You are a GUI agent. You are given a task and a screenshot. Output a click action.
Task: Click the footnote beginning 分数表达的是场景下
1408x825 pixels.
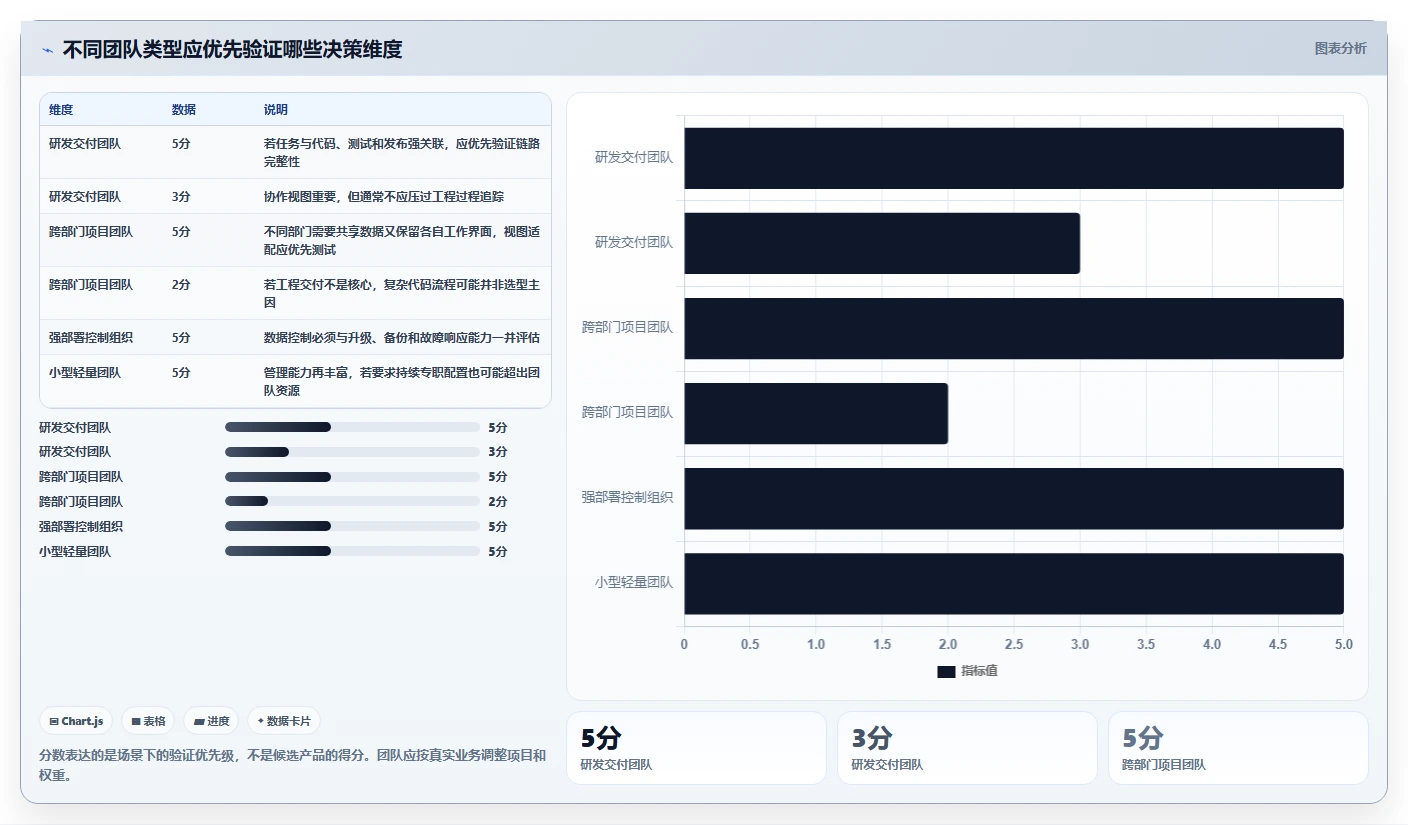pos(292,765)
